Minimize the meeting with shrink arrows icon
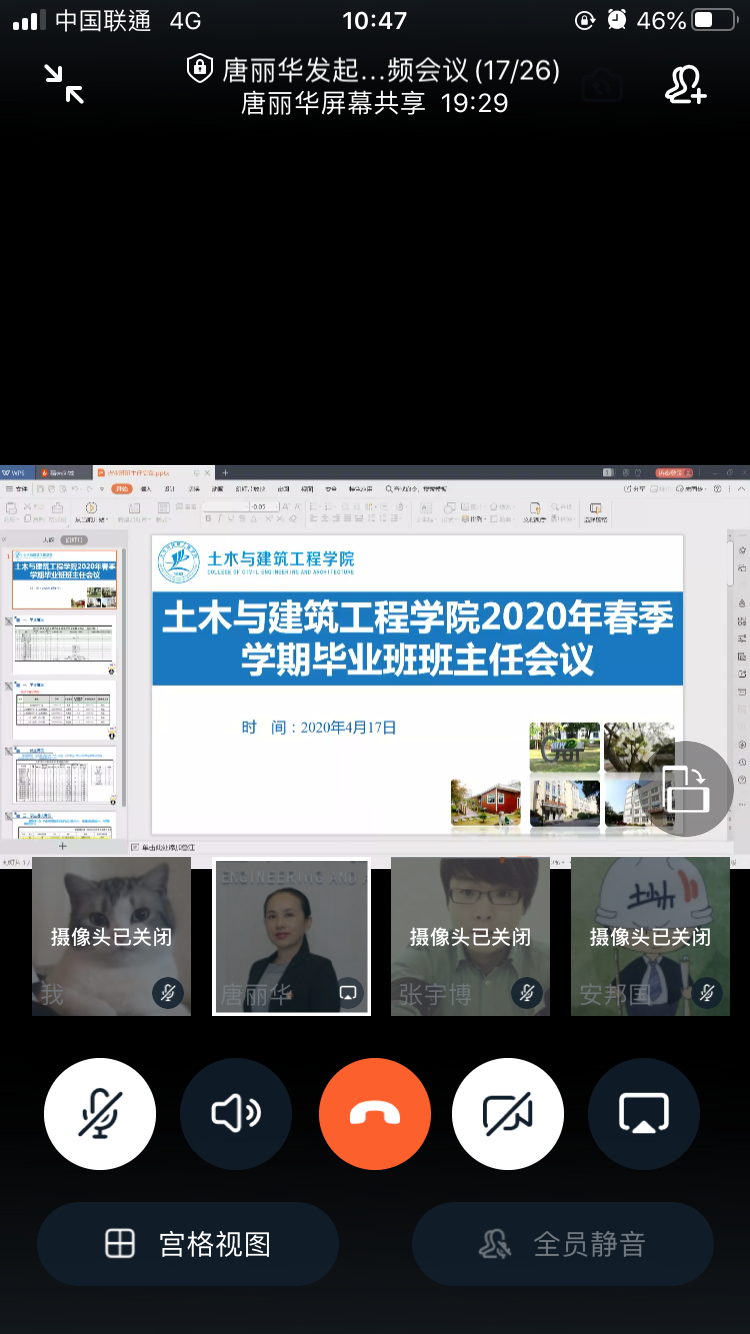750x1334 pixels. [x=65, y=84]
